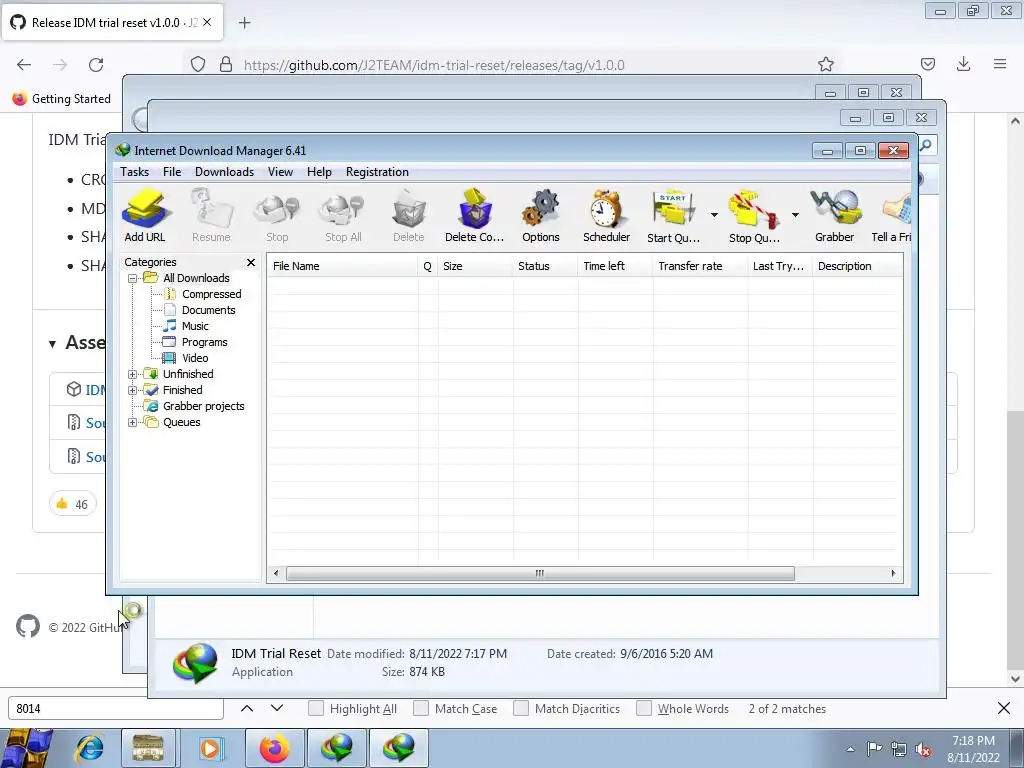Toggle the Match Case checkbox
Image resolution: width=1024 pixels, height=768 pixels.
click(x=421, y=708)
